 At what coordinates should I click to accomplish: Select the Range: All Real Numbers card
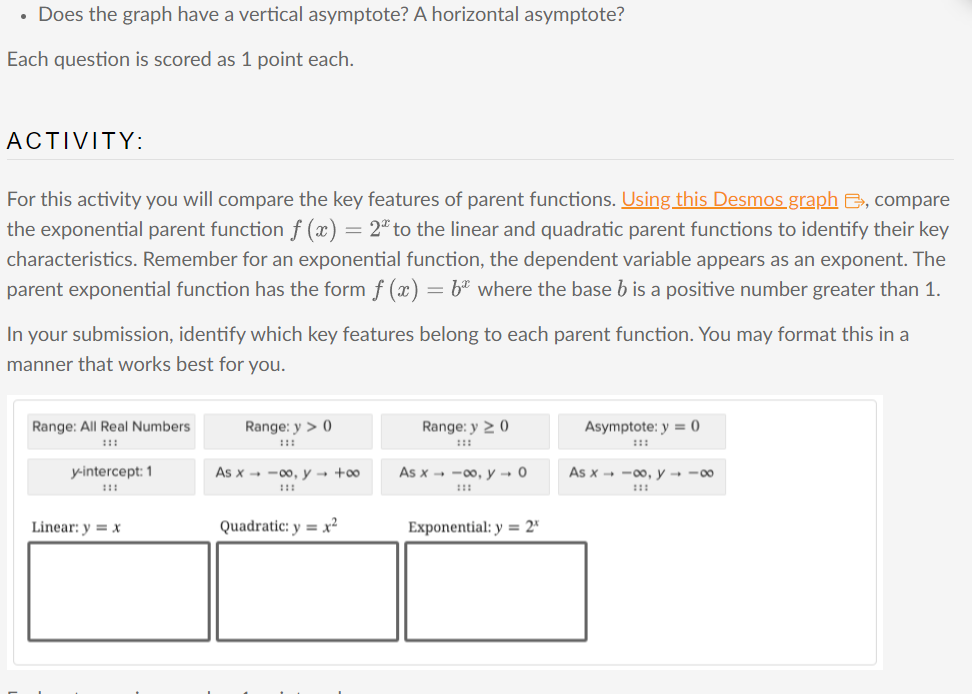click(x=109, y=425)
